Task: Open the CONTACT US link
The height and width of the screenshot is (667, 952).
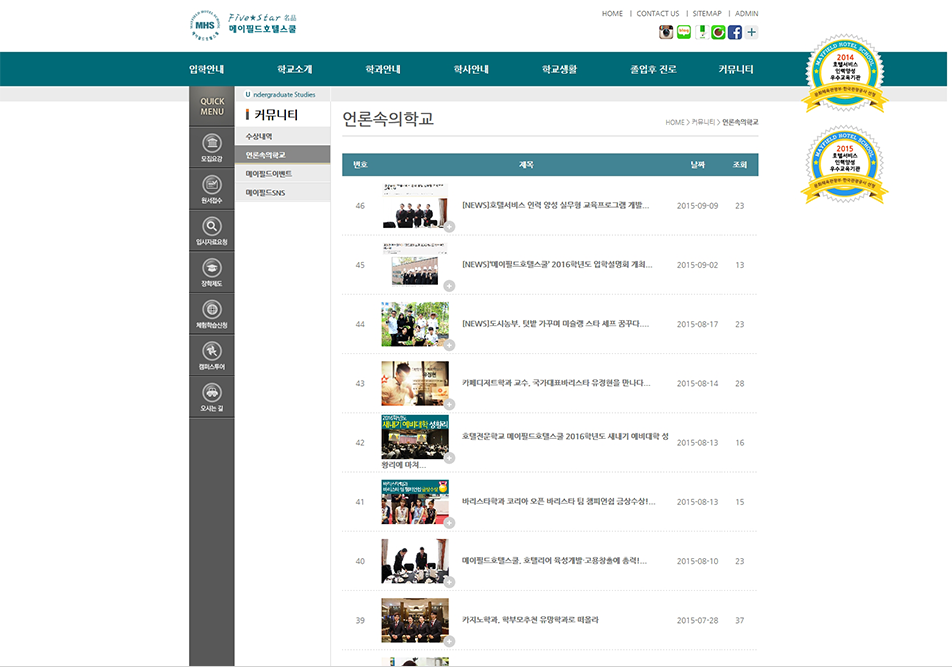Action: coord(657,14)
